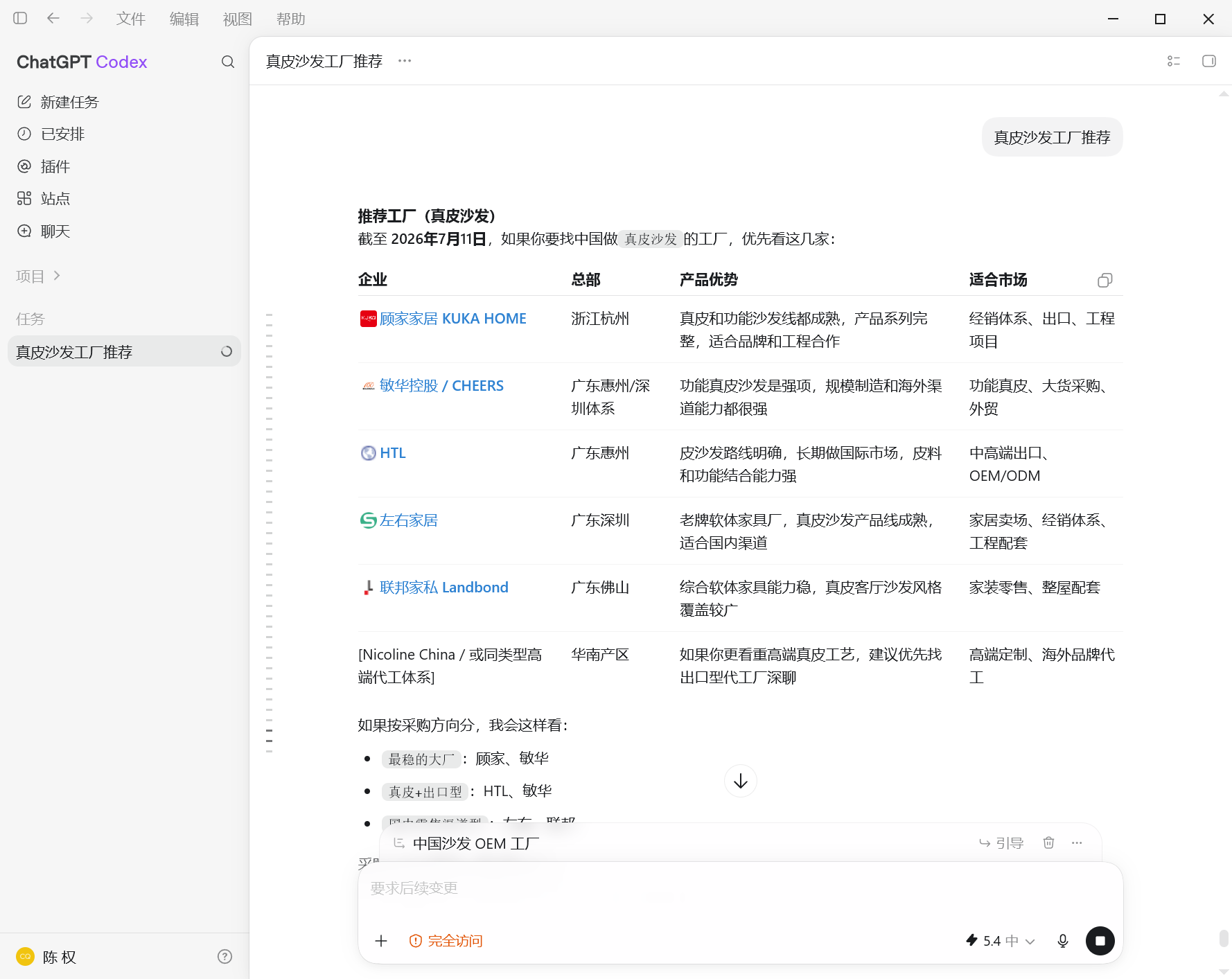Start voice input with microphone icon
The height and width of the screenshot is (979, 1232).
(1063, 940)
